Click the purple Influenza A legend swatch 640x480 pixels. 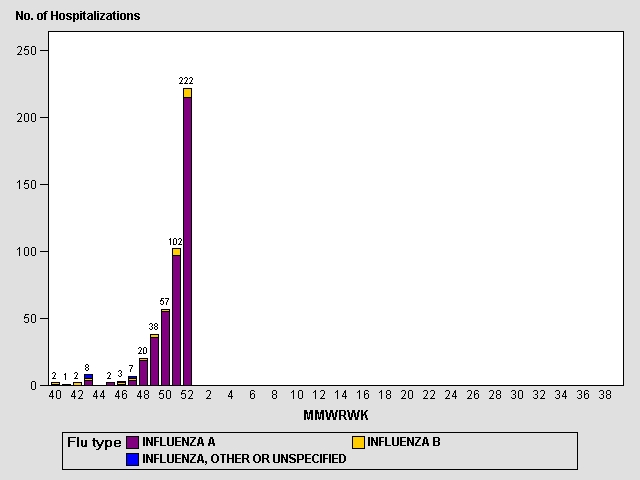click(x=133, y=442)
